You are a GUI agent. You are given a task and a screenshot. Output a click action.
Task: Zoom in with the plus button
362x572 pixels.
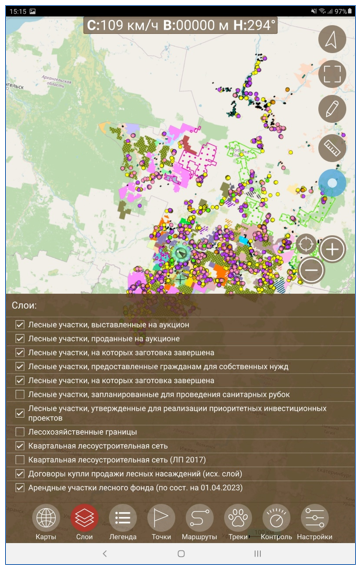(x=332, y=250)
